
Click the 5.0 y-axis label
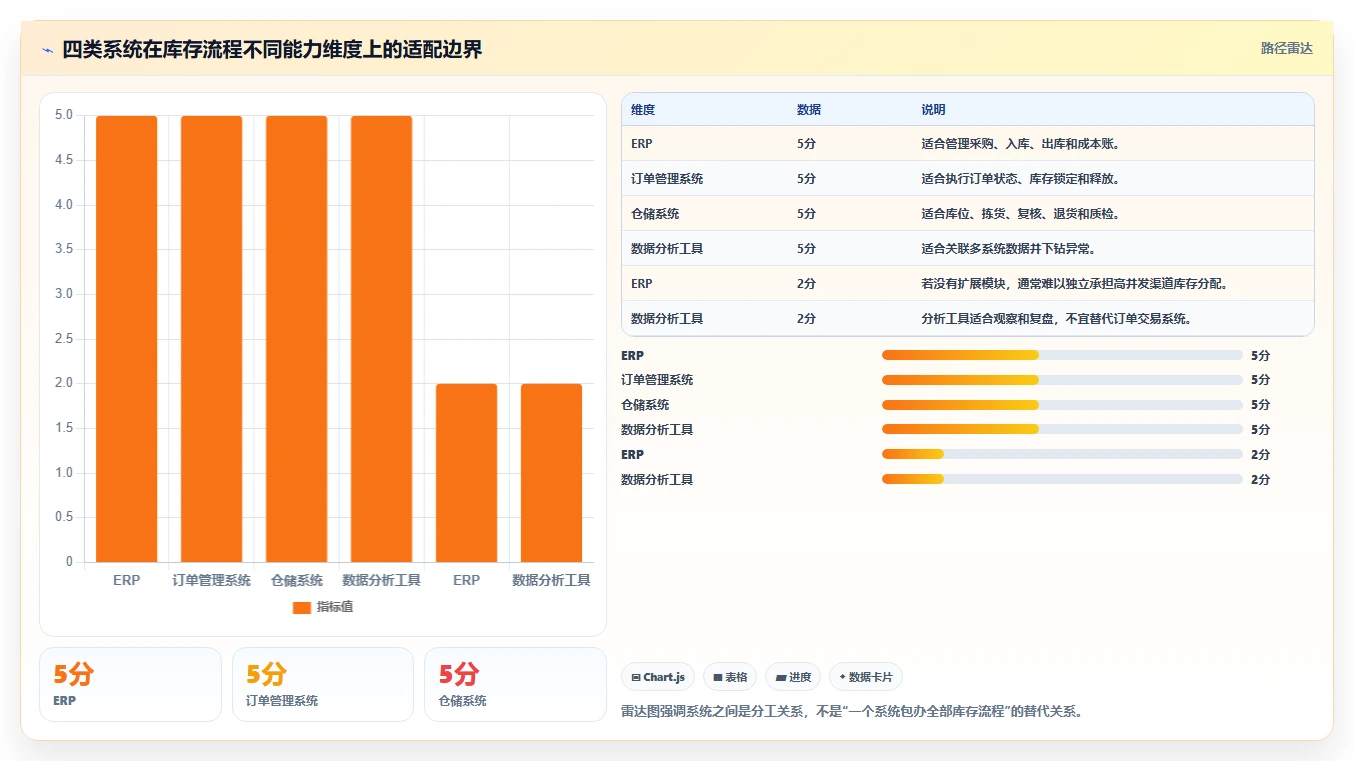tap(63, 115)
